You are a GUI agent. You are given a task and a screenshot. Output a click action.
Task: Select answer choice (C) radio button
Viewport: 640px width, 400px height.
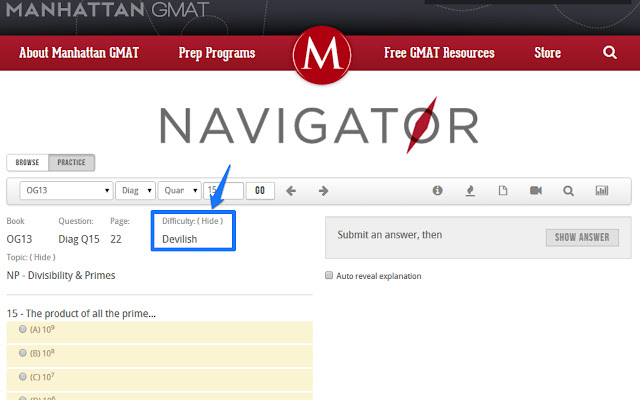coord(23,376)
